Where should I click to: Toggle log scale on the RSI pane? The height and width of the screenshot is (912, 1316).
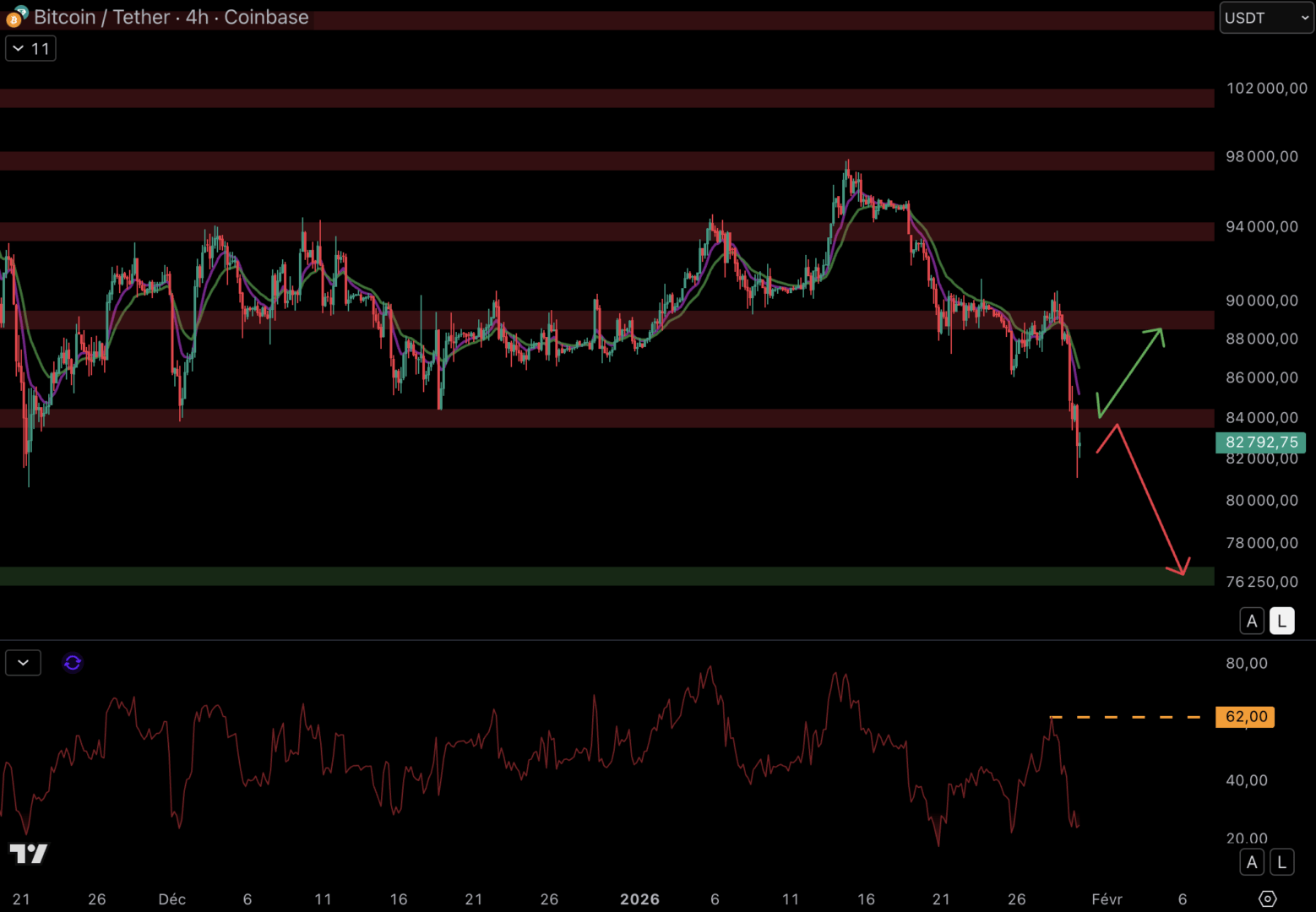[1281, 862]
